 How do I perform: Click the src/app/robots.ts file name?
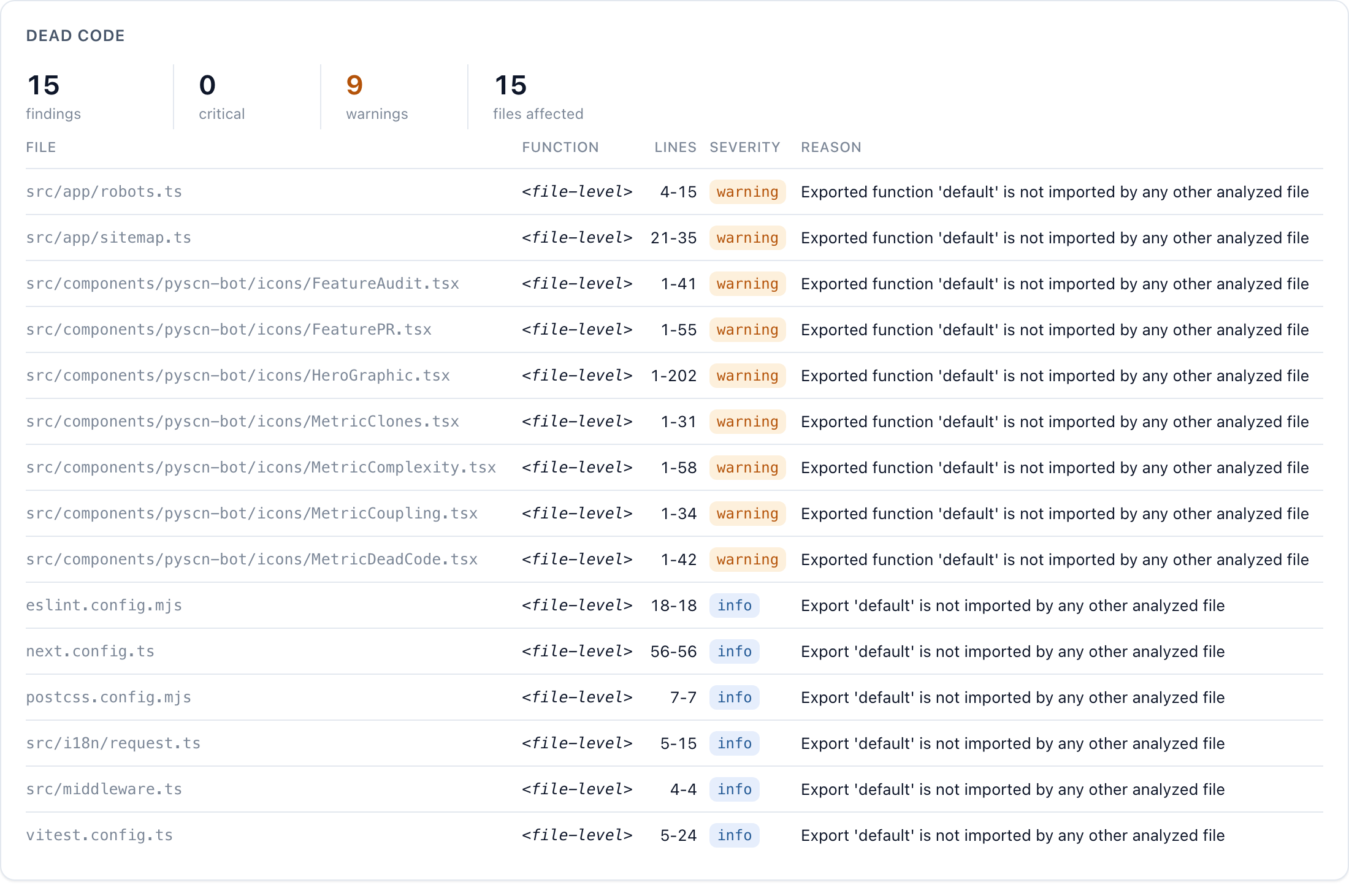point(104,192)
